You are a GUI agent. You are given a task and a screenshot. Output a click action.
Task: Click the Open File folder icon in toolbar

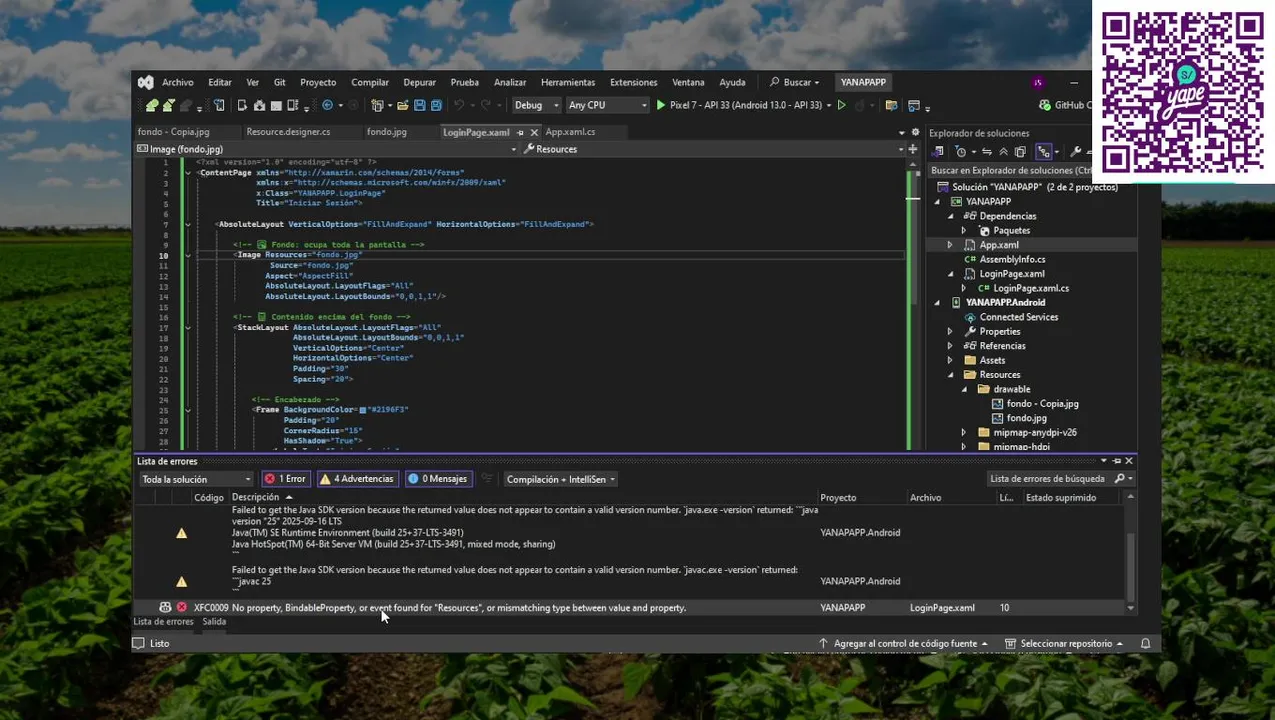click(402, 105)
